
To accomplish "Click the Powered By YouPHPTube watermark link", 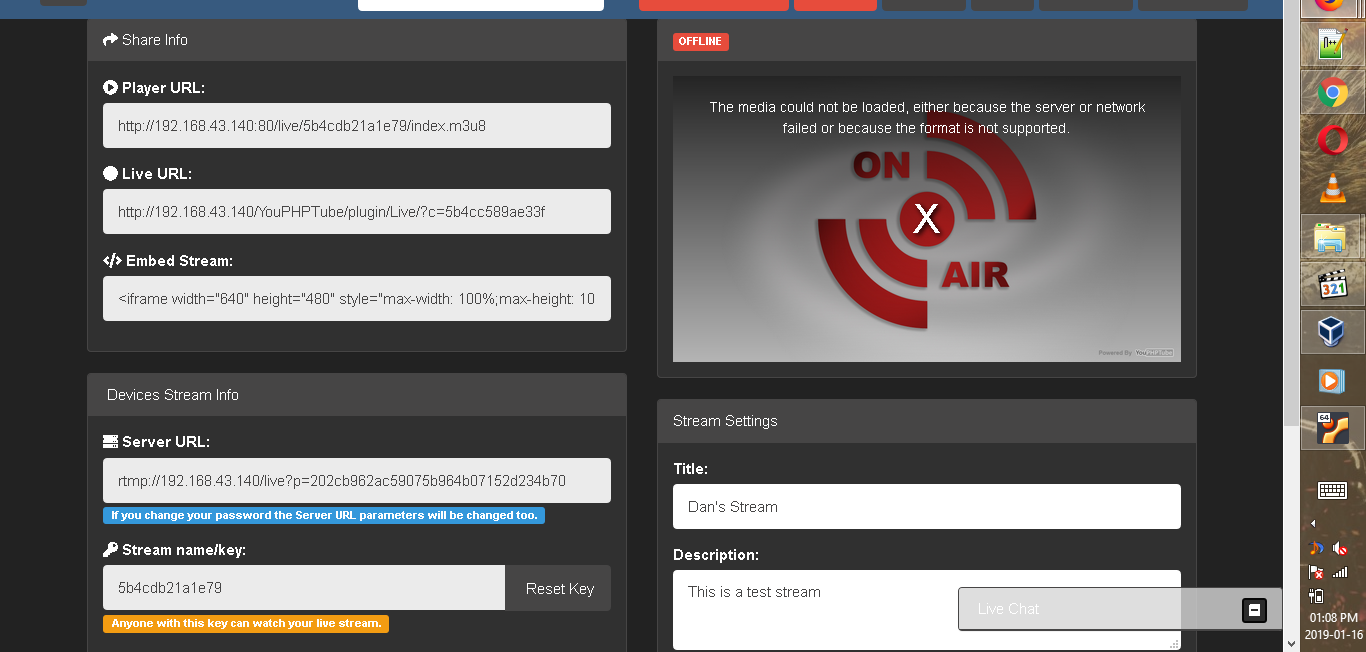I will coord(1136,353).
